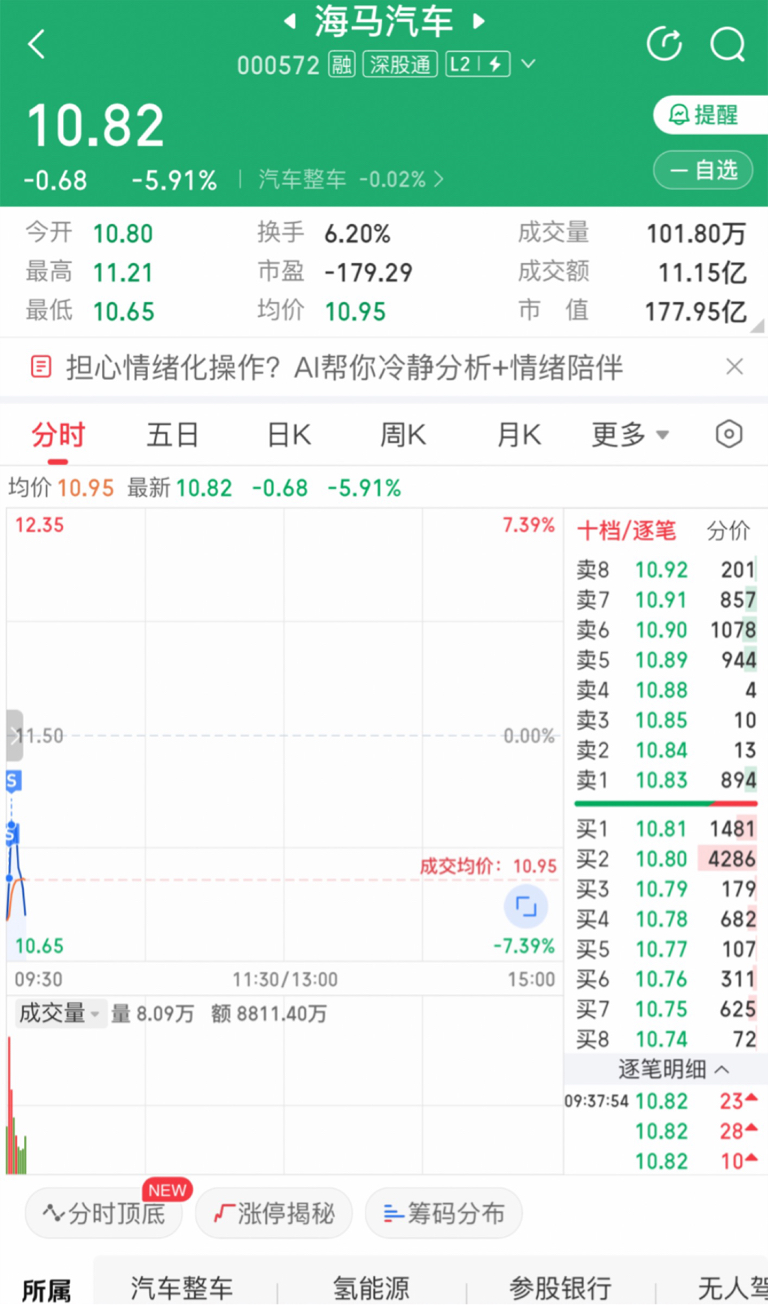Open 汽车整车 sector at bottom row
The width and height of the screenshot is (768, 1305).
pyautogui.click(x=182, y=1288)
